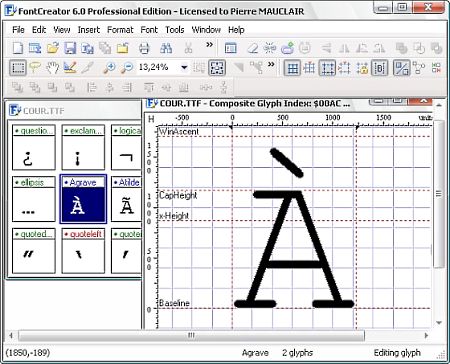Open the zoom percentage dropdown arrow

184,68
